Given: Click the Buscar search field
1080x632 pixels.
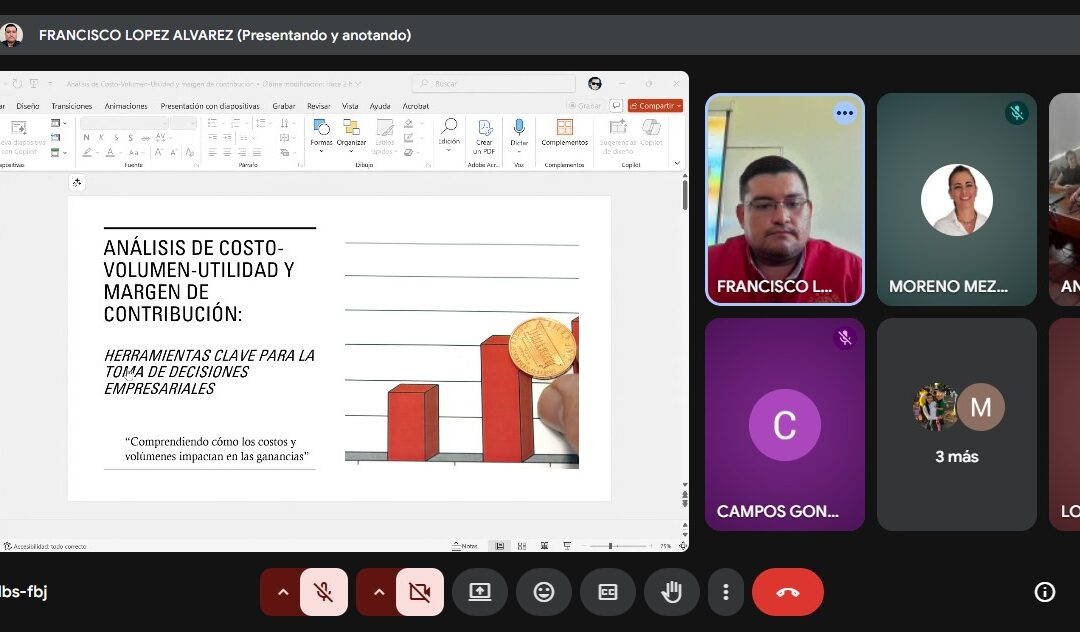Looking at the screenshot, I should [497, 84].
